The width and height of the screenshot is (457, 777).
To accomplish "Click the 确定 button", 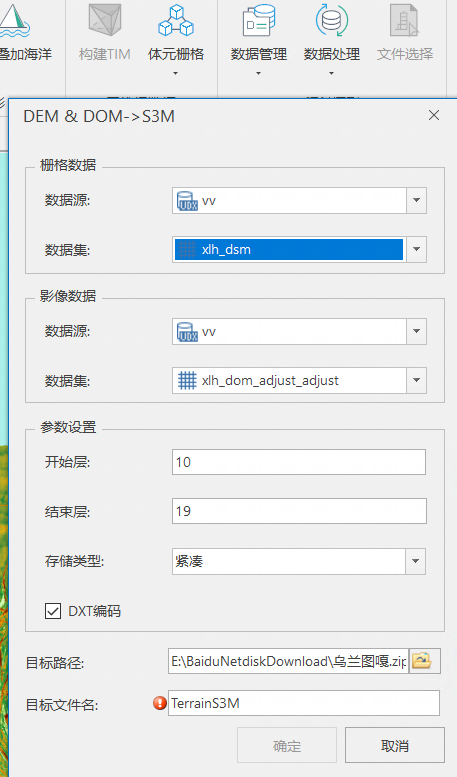I will [287, 745].
